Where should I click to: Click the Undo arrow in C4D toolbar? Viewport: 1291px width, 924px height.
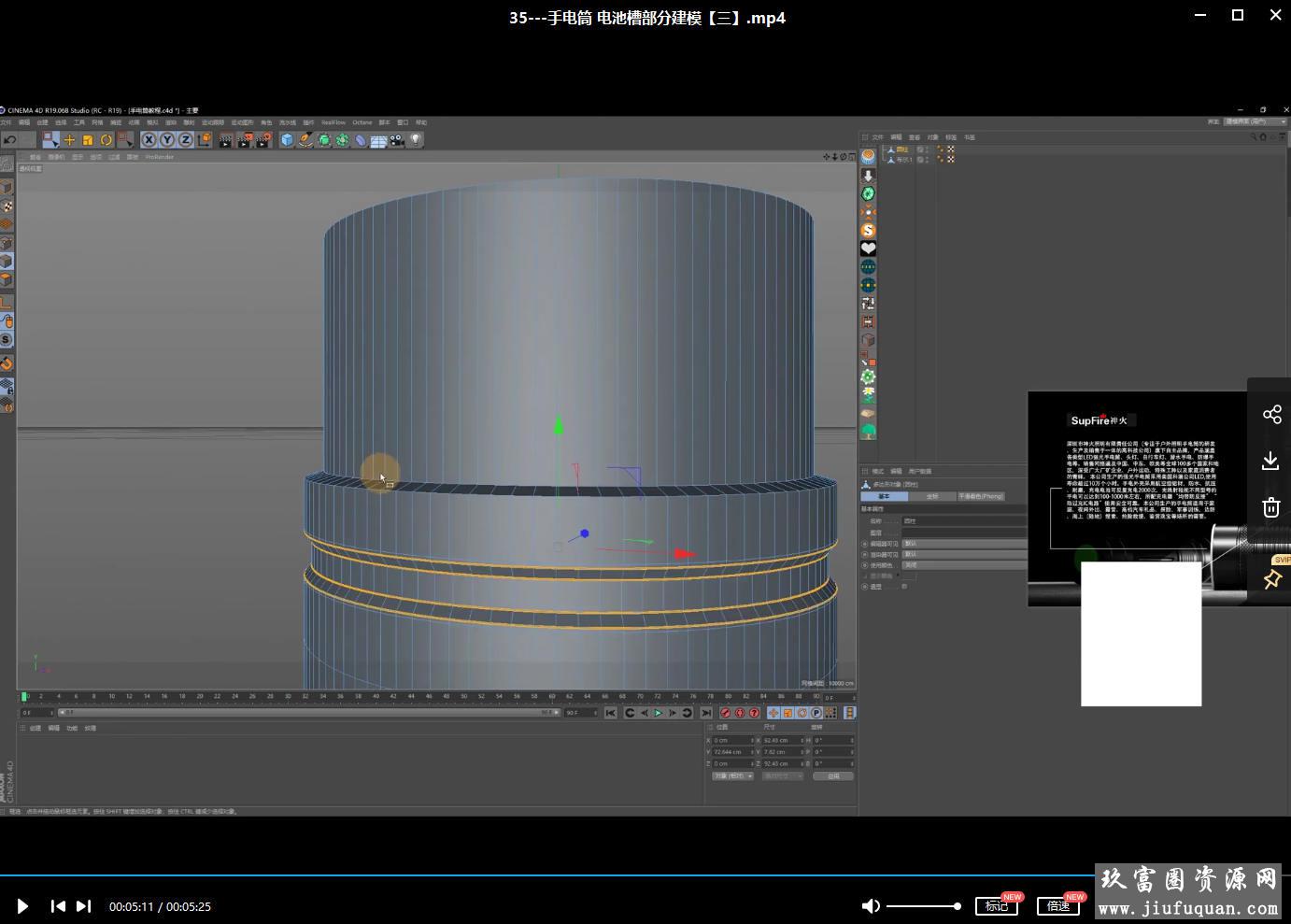(10, 140)
